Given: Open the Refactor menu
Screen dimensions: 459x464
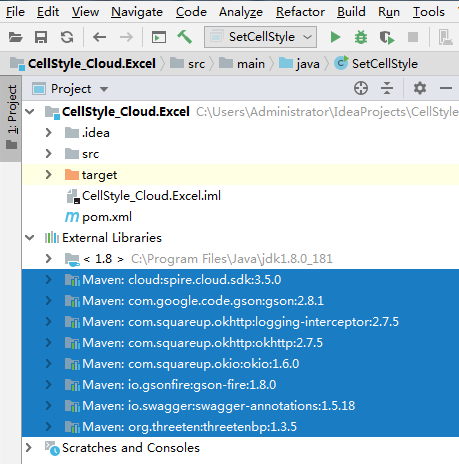Looking at the screenshot, I should [300, 12].
